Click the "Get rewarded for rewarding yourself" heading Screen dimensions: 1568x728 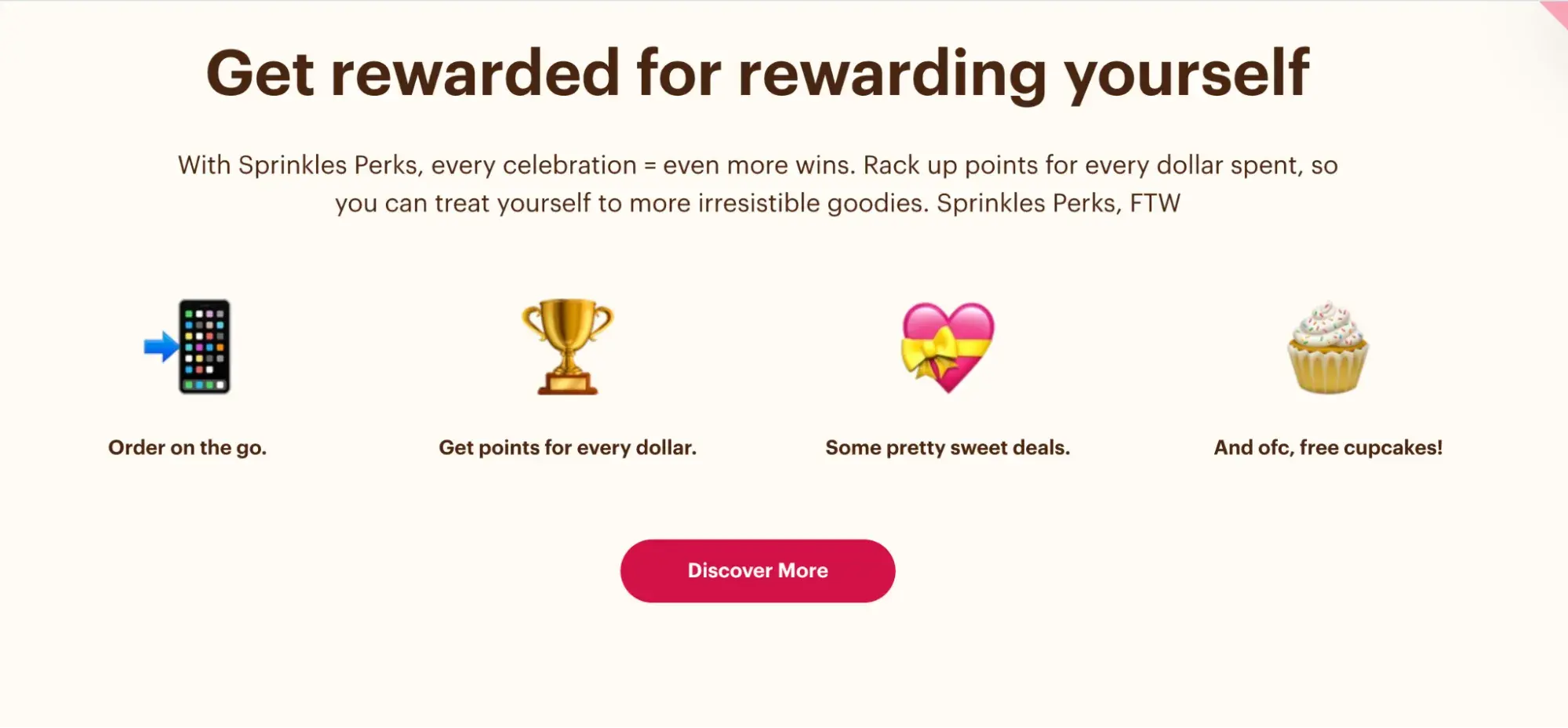(x=757, y=73)
